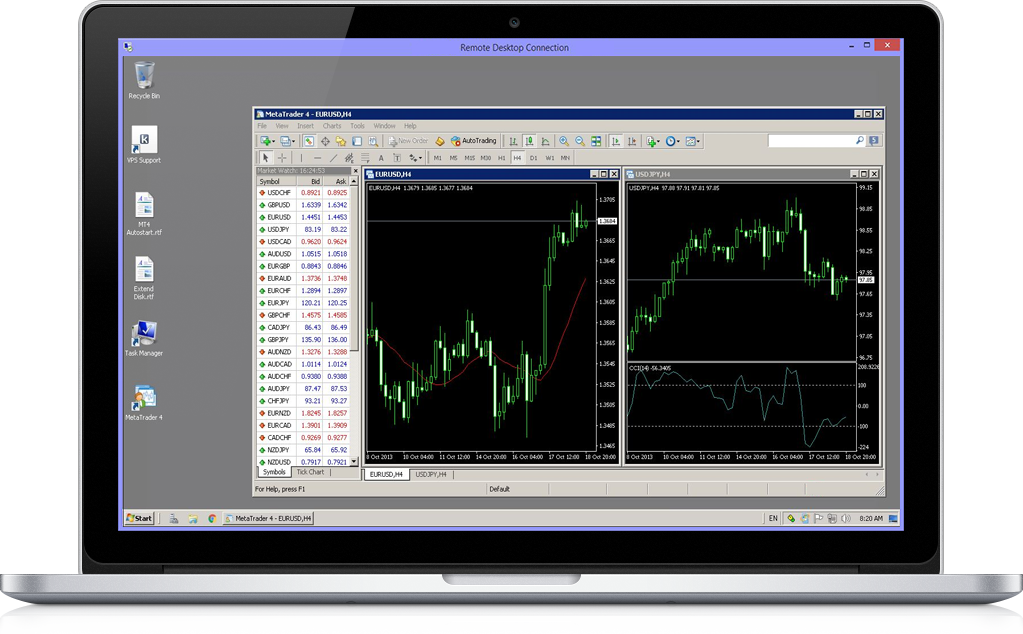
Task: Open the VPS Support desktop shortcut
Action: coord(144,145)
